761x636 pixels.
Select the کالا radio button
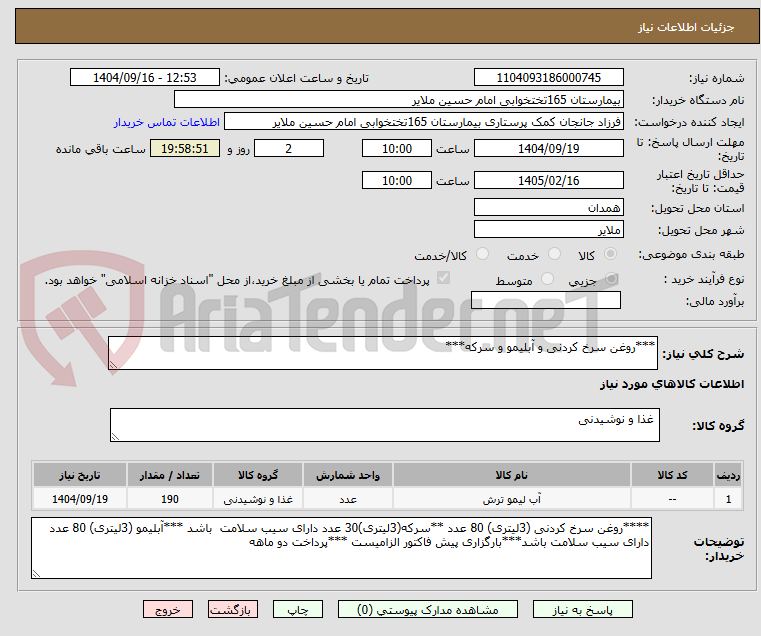click(610, 254)
